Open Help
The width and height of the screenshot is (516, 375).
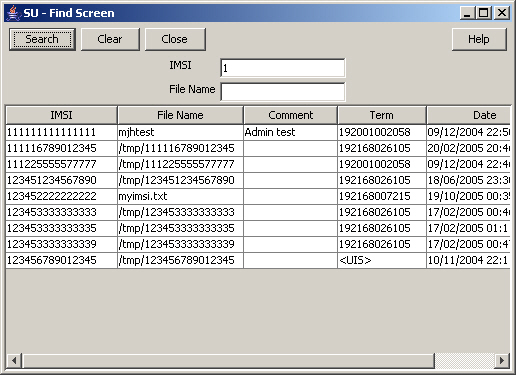479,39
